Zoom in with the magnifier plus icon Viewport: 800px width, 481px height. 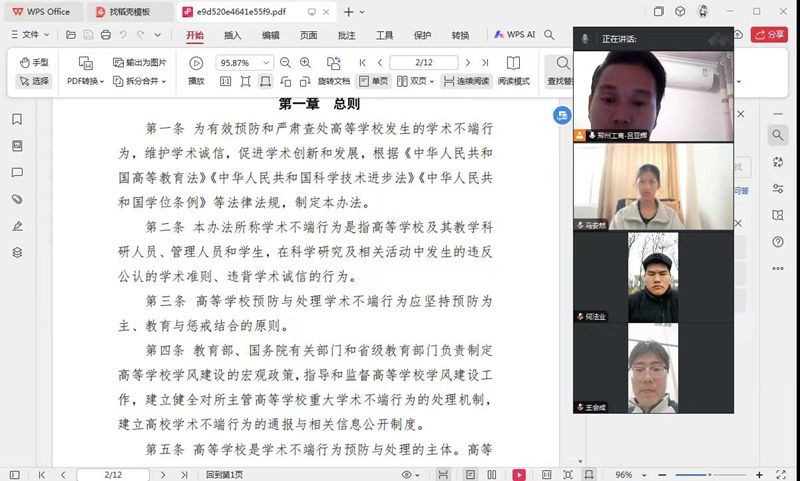click(x=305, y=63)
